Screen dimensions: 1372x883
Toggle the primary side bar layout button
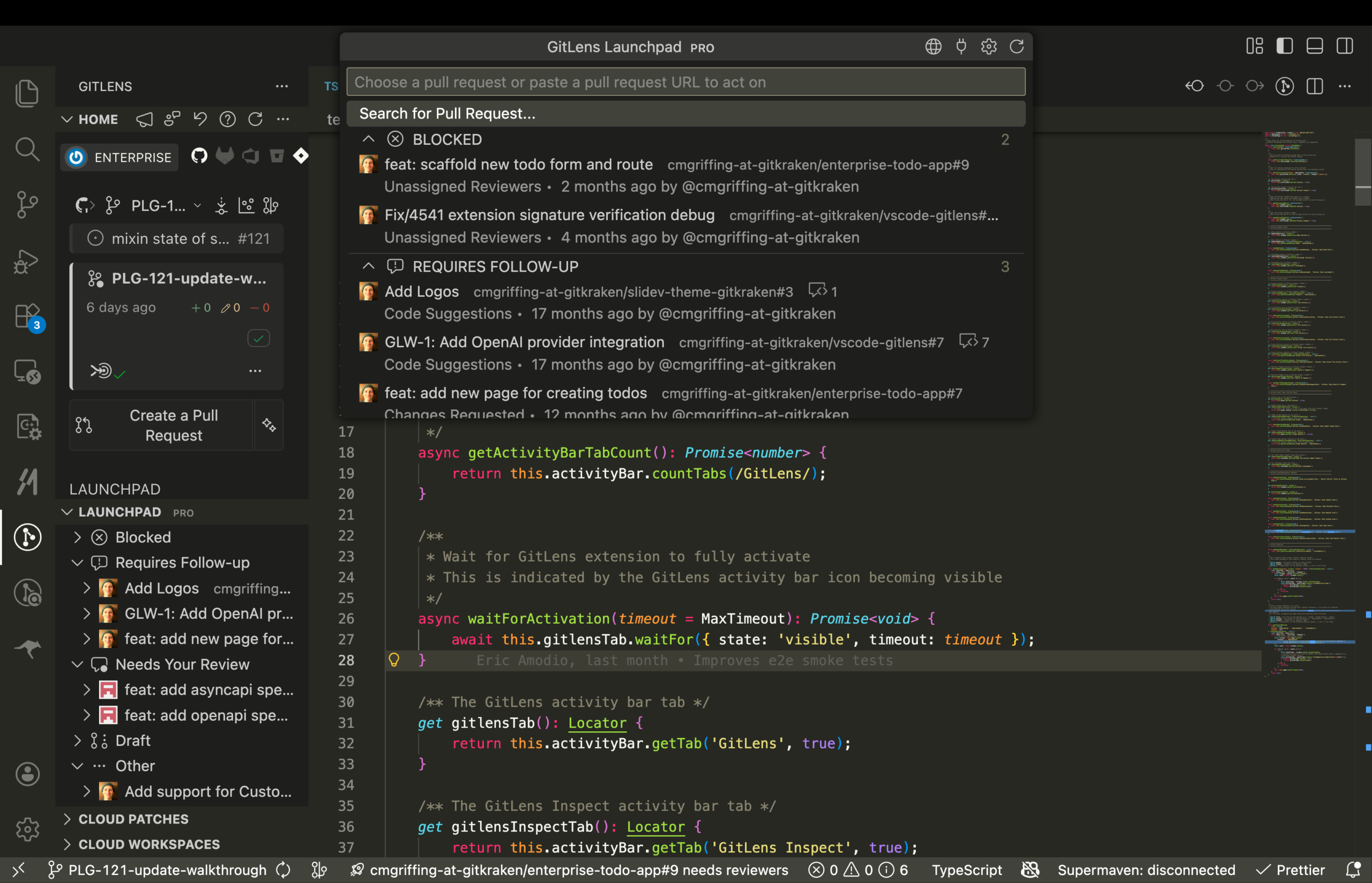click(x=1285, y=46)
